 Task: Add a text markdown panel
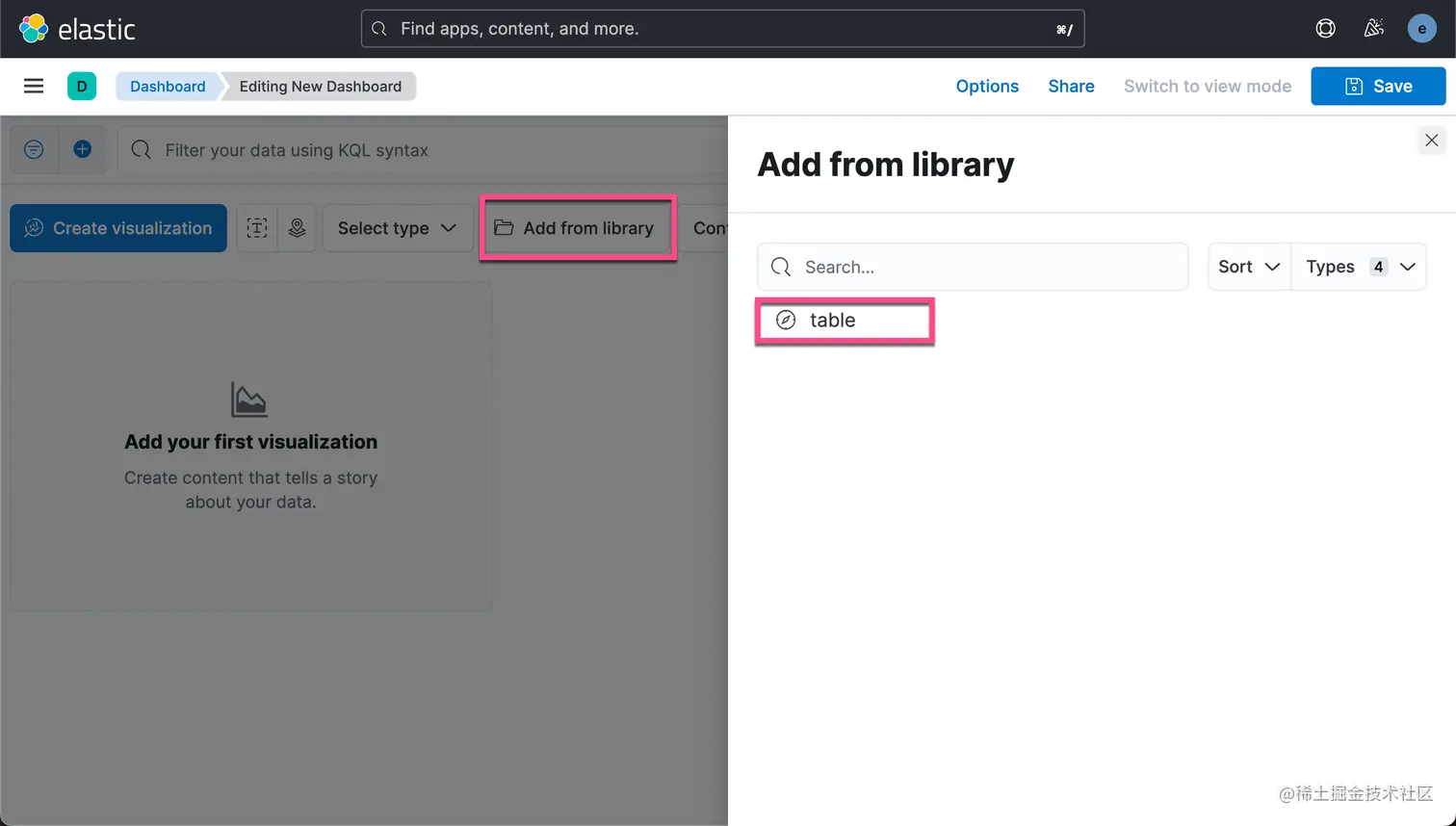click(257, 228)
